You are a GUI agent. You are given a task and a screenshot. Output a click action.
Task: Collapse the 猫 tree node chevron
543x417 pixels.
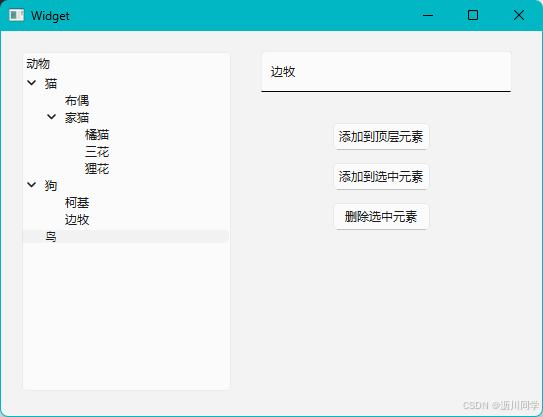point(32,83)
